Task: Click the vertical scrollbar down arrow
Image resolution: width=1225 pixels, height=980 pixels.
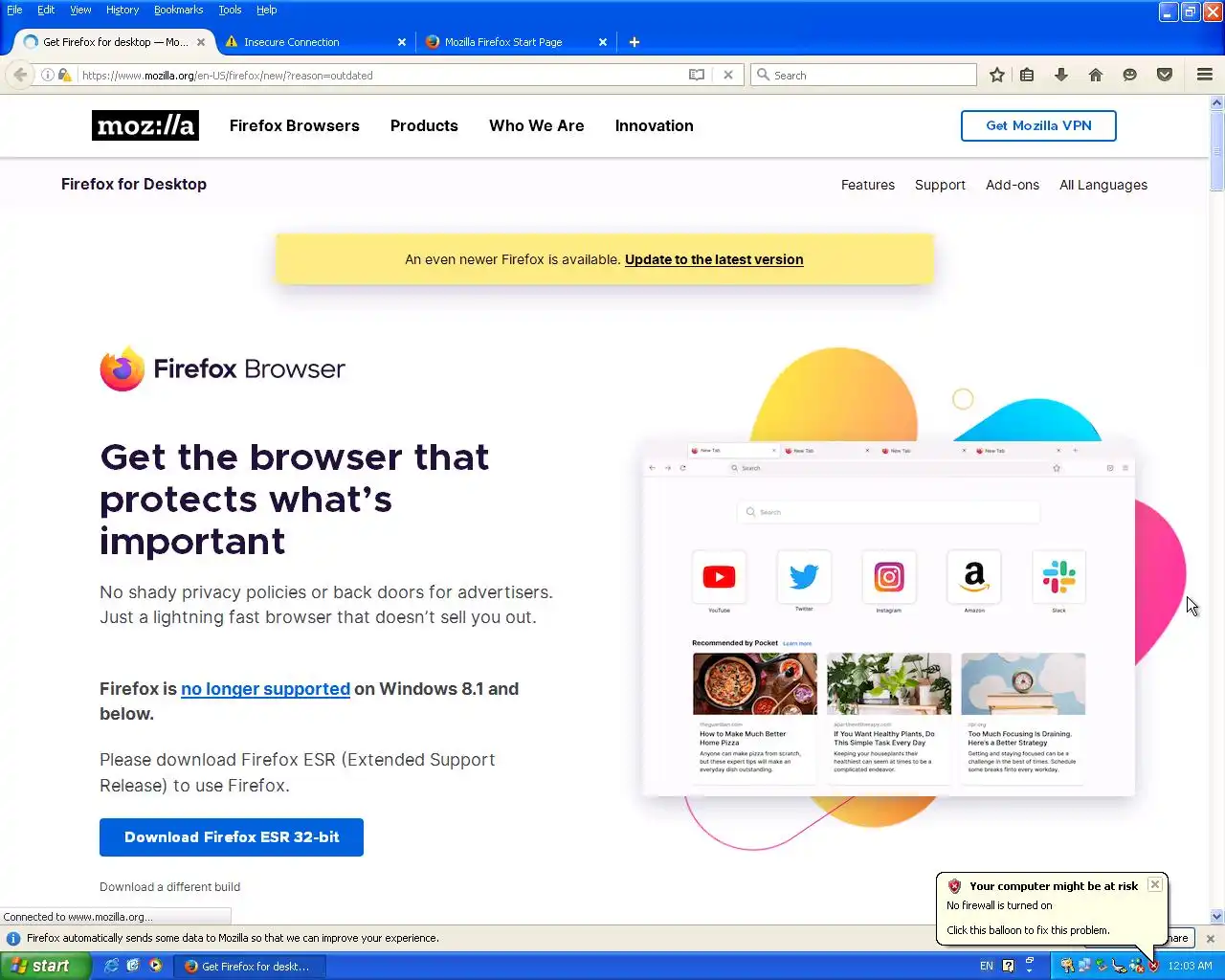Action: 1217,916
